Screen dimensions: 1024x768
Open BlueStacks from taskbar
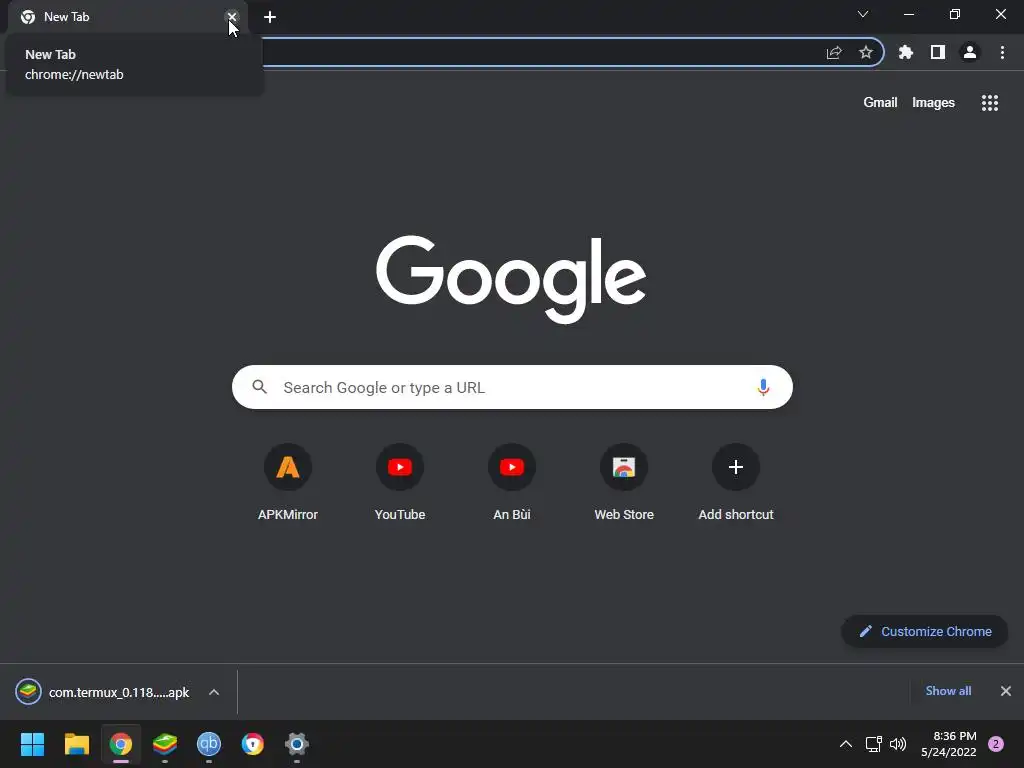(165, 744)
